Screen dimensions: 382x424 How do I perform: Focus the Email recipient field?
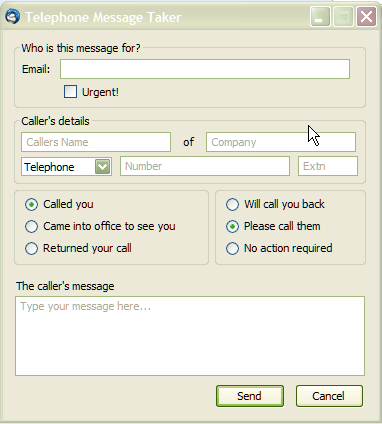(x=205, y=69)
